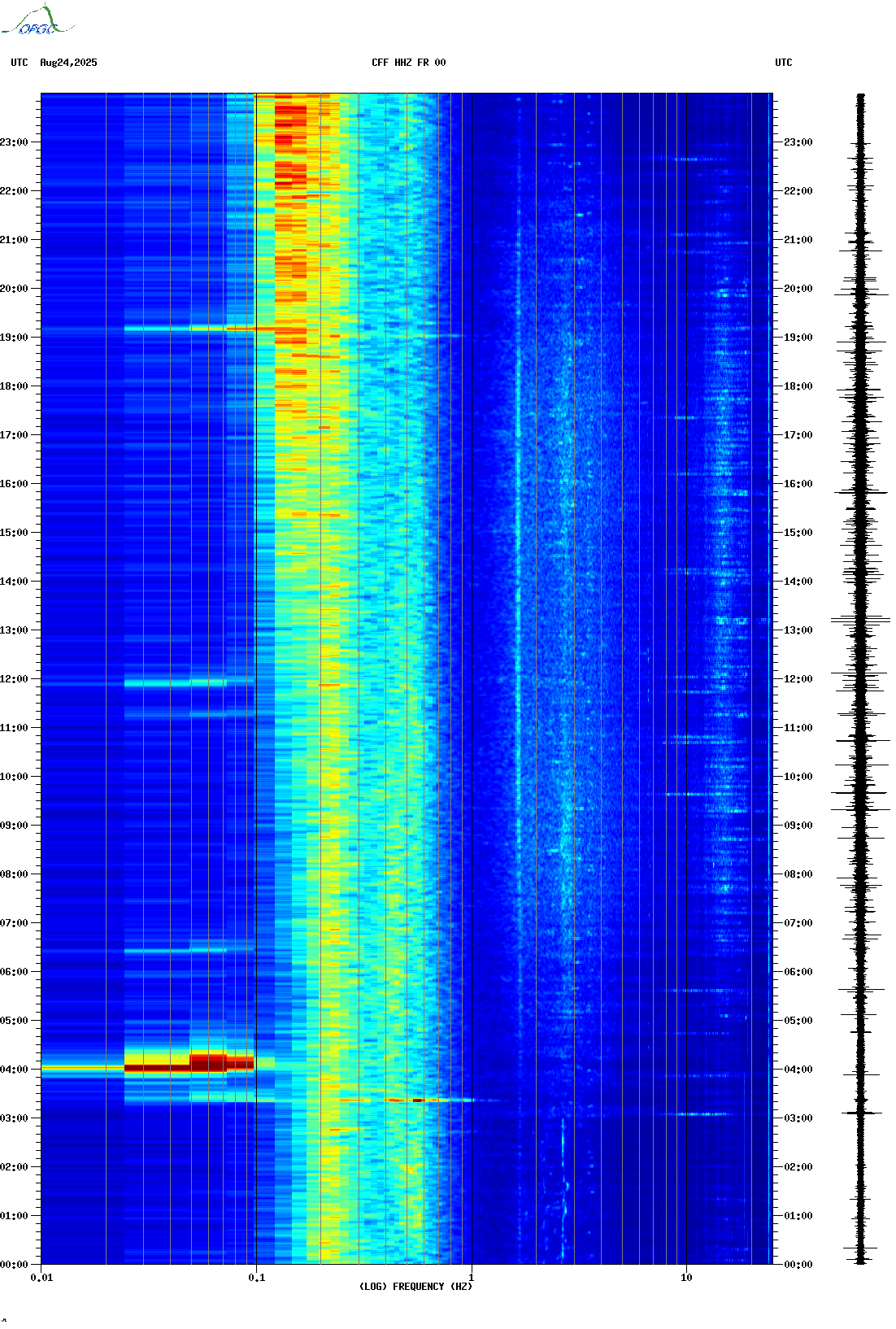896x1329 pixels.
Task: Select the Aug24,2025 date label
Action: point(68,63)
